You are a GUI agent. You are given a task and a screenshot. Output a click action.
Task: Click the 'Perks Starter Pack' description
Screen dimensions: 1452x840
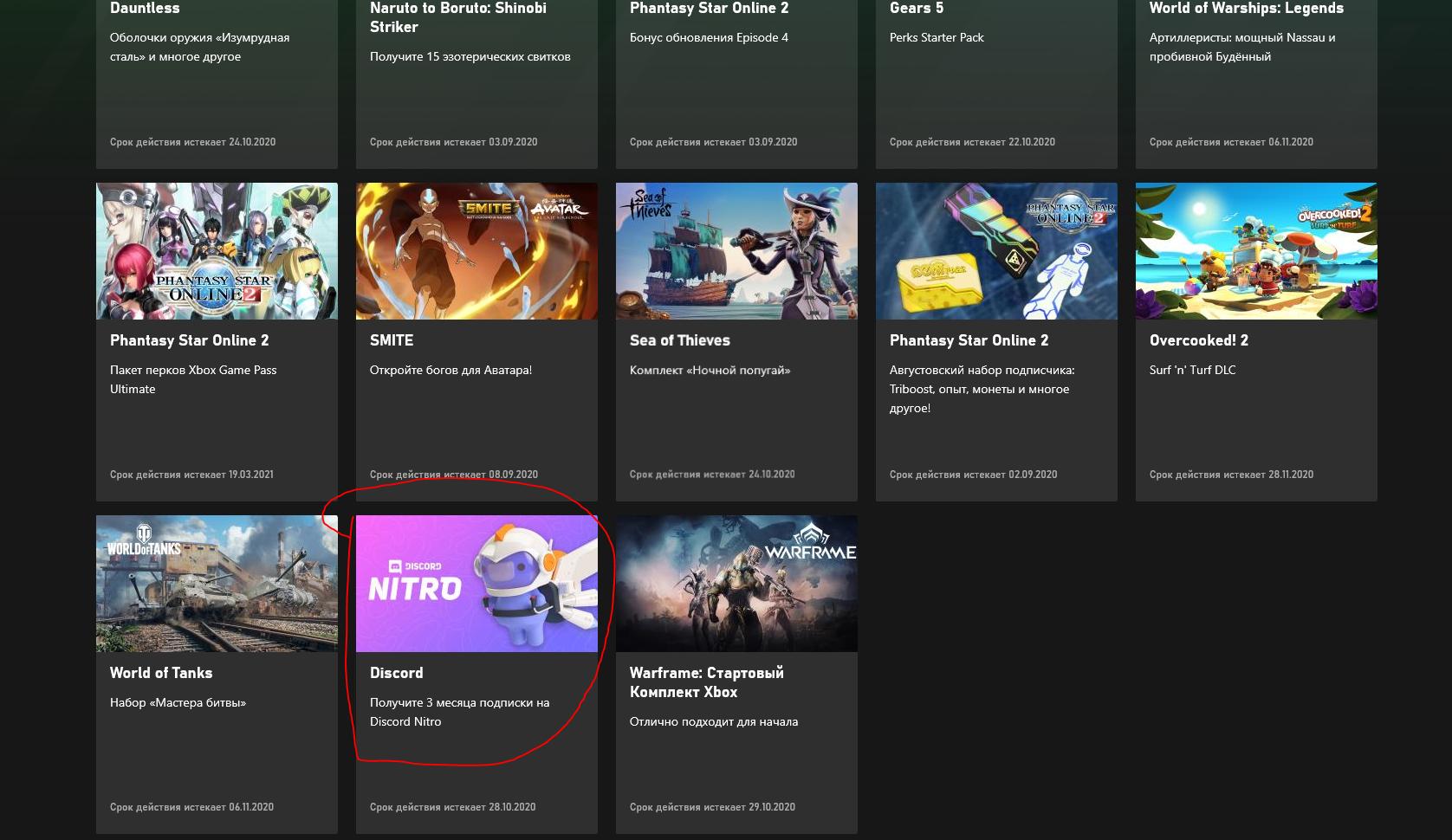[937, 38]
